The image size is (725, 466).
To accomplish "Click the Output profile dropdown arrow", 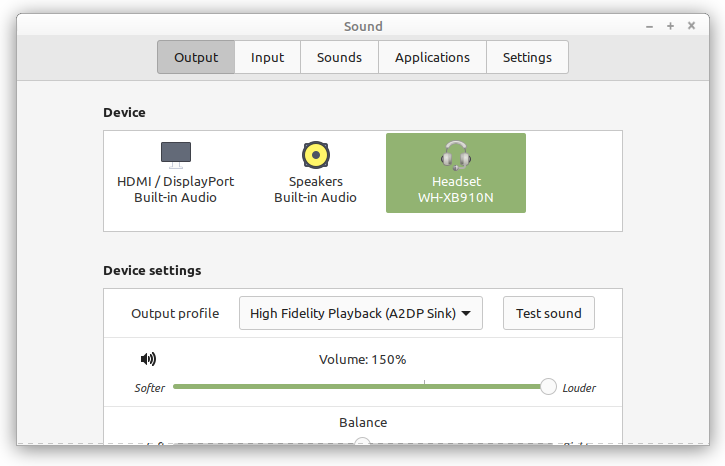I will [x=466, y=313].
